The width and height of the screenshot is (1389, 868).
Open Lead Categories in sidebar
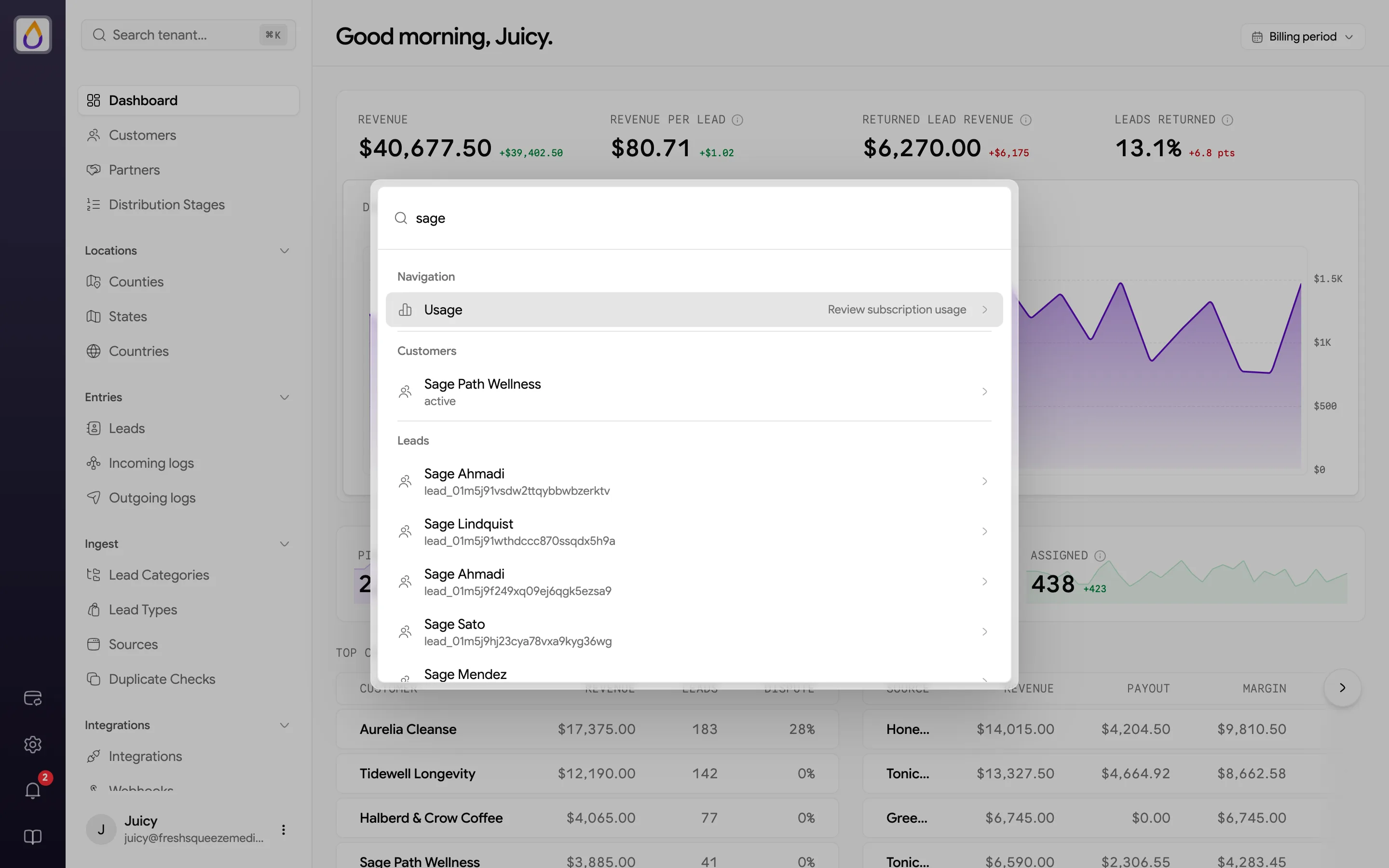(188, 575)
